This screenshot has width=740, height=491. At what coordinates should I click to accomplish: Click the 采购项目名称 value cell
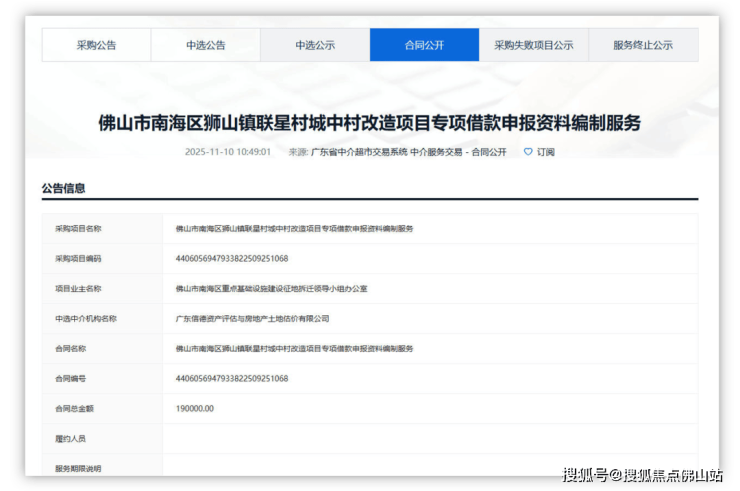pyautogui.click(x=294, y=228)
